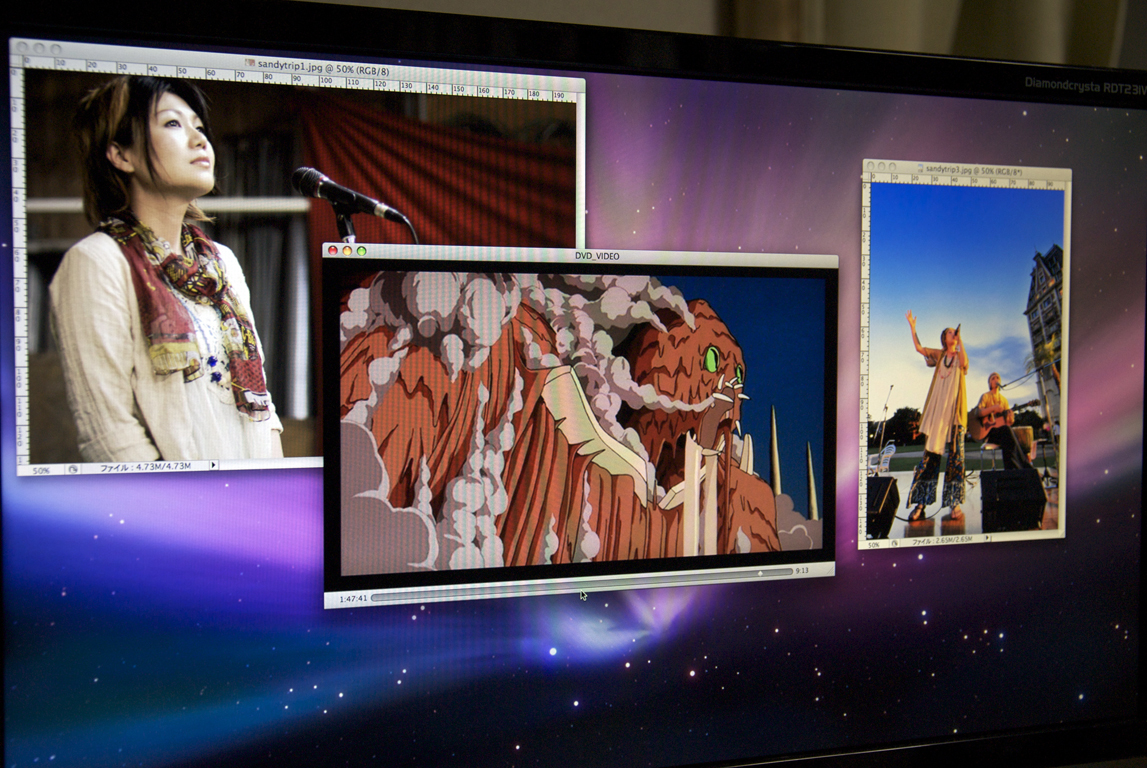Viewport: 1147px width, 768px height.
Task: Minimize the sandytrip3.jpg window
Action: coord(881,167)
